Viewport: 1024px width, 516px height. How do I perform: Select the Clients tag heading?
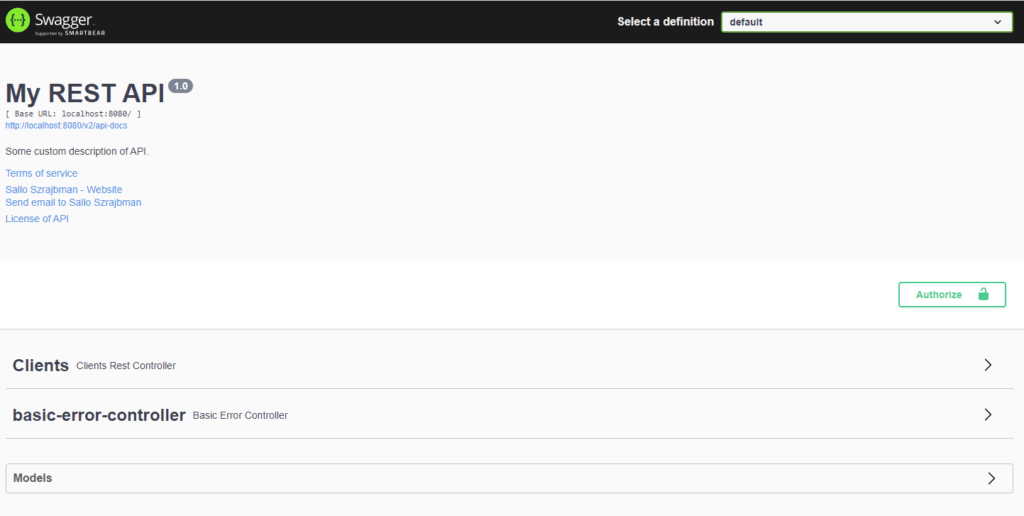(x=40, y=365)
